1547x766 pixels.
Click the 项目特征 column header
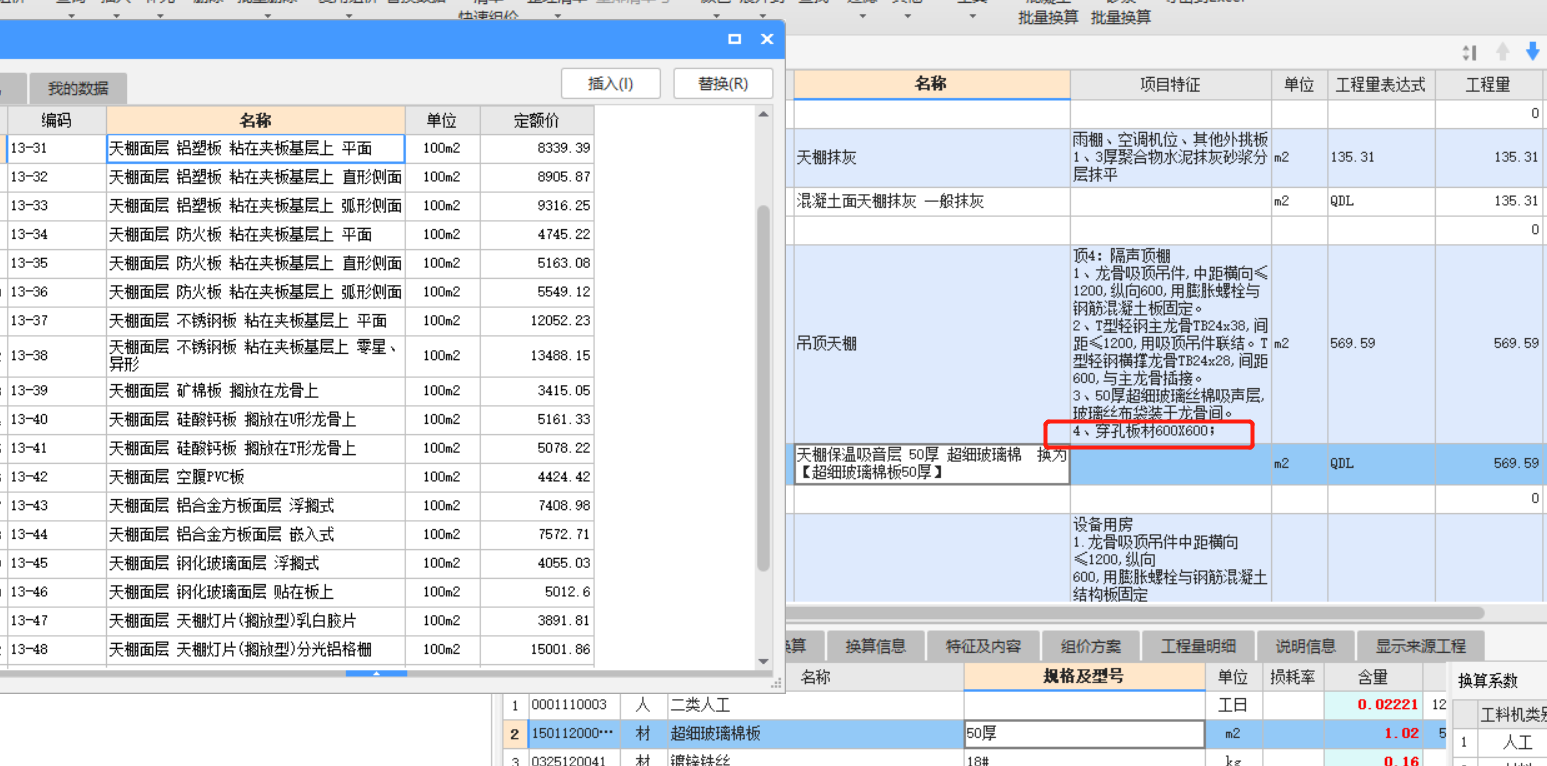pyautogui.click(x=1170, y=85)
